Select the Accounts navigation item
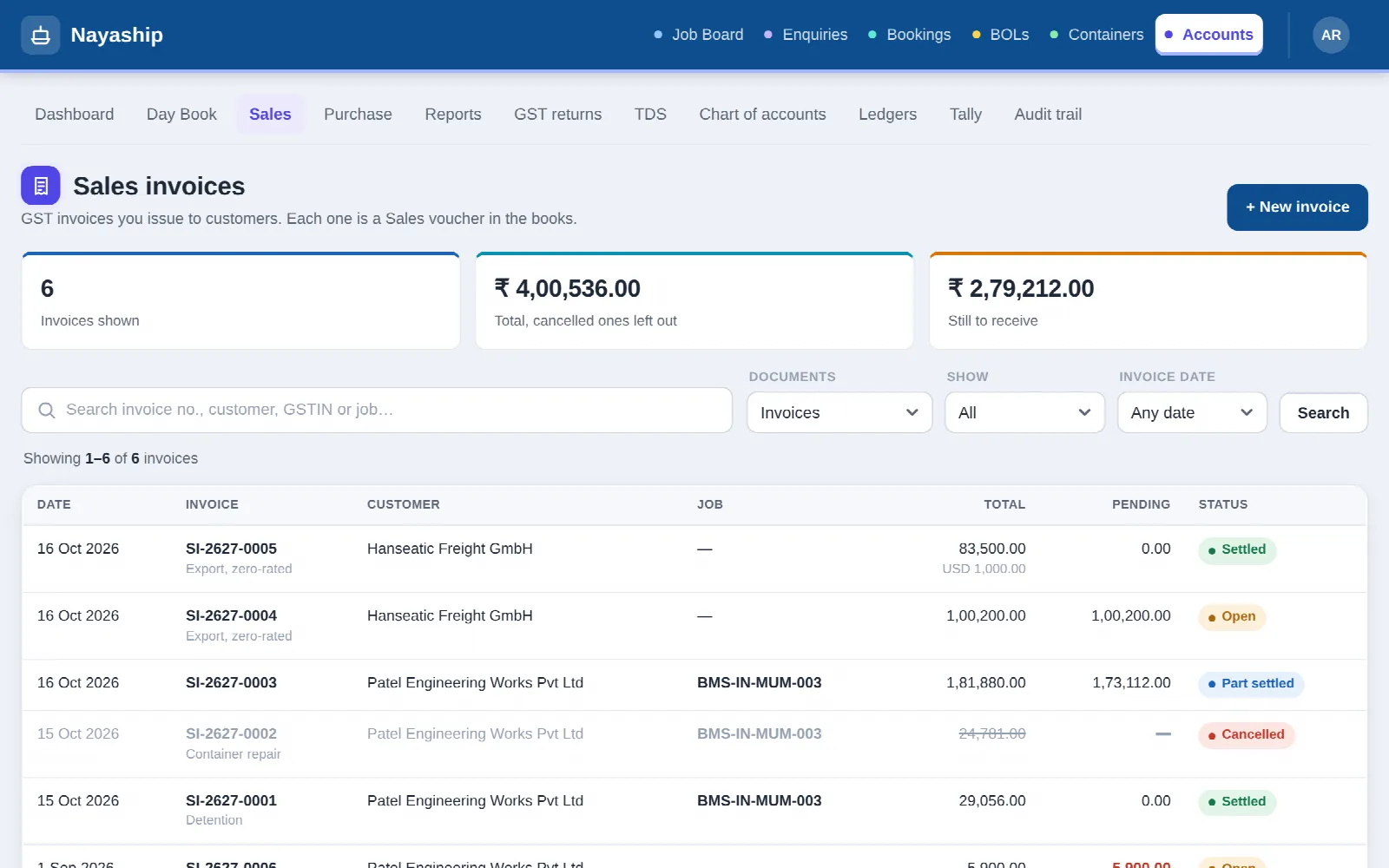Screen dimensions: 1389x868 [x=1209, y=35]
